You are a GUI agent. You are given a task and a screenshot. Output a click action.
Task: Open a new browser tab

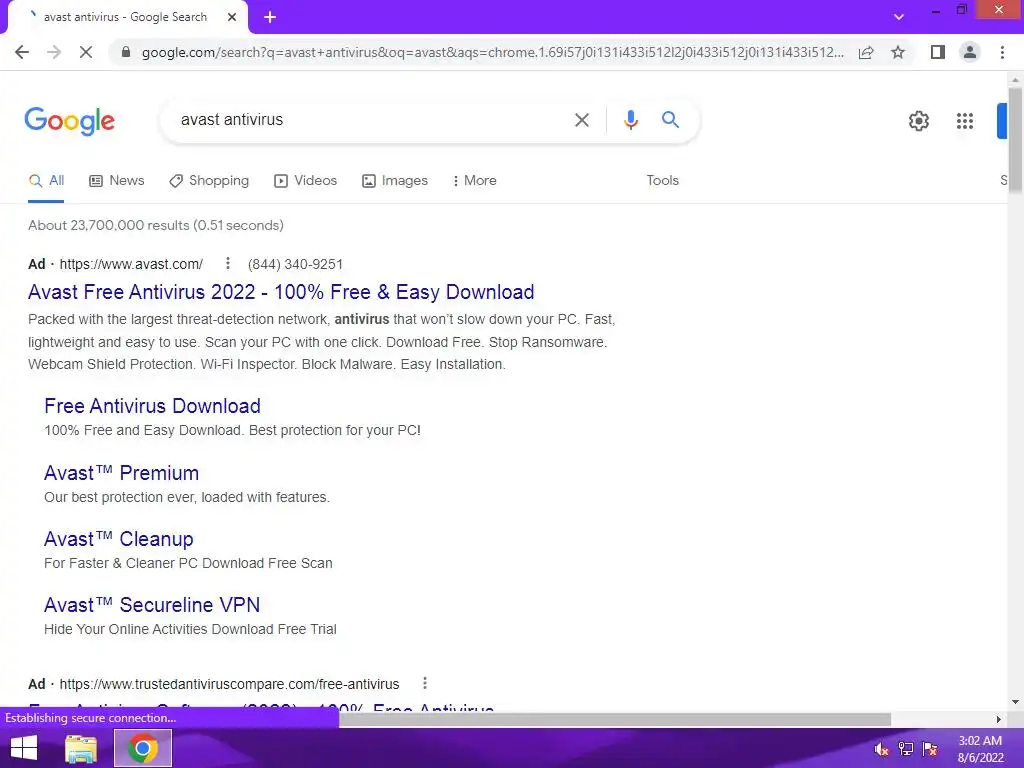pos(270,17)
